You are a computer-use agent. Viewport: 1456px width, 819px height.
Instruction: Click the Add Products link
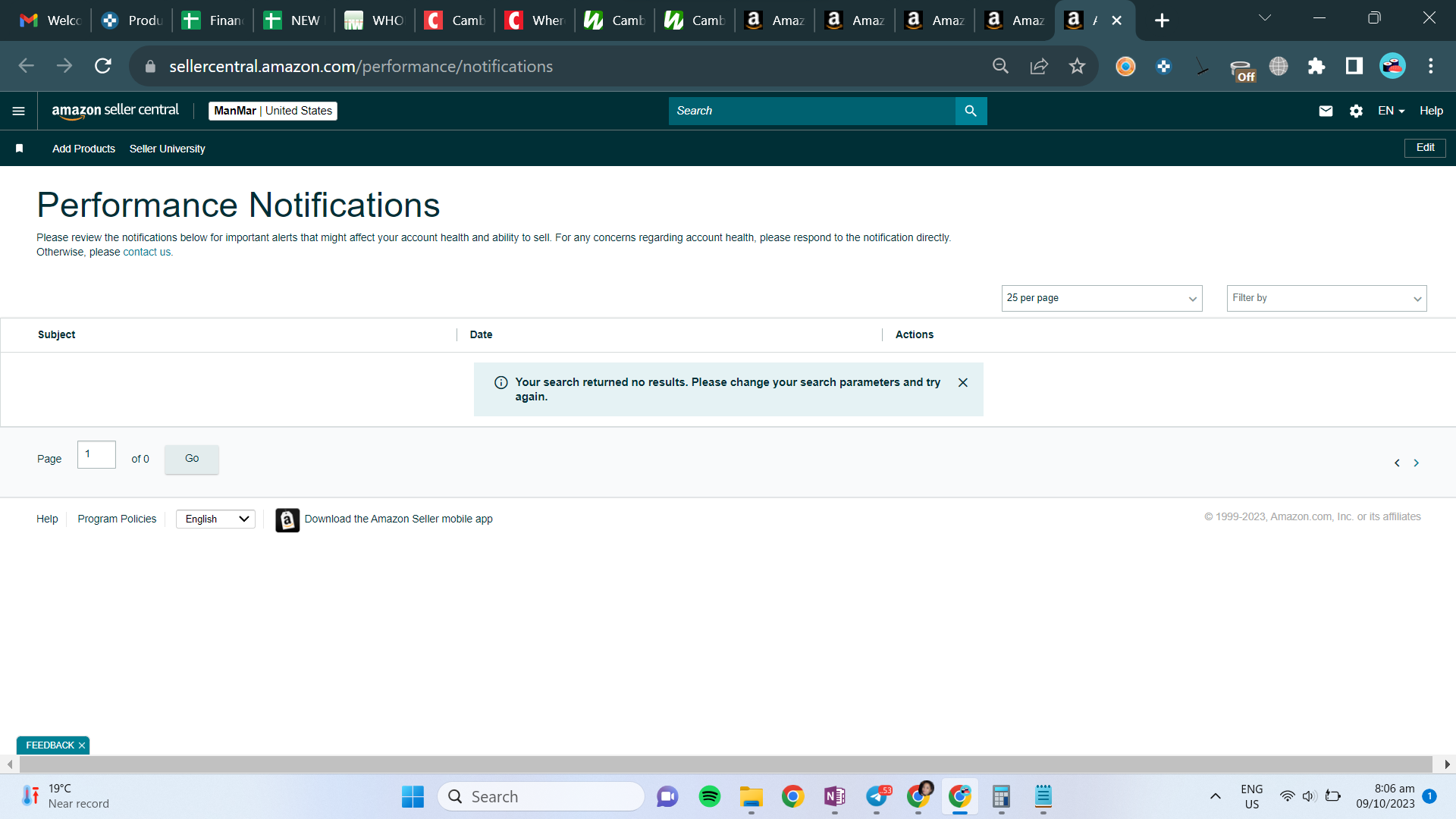click(83, 149)
